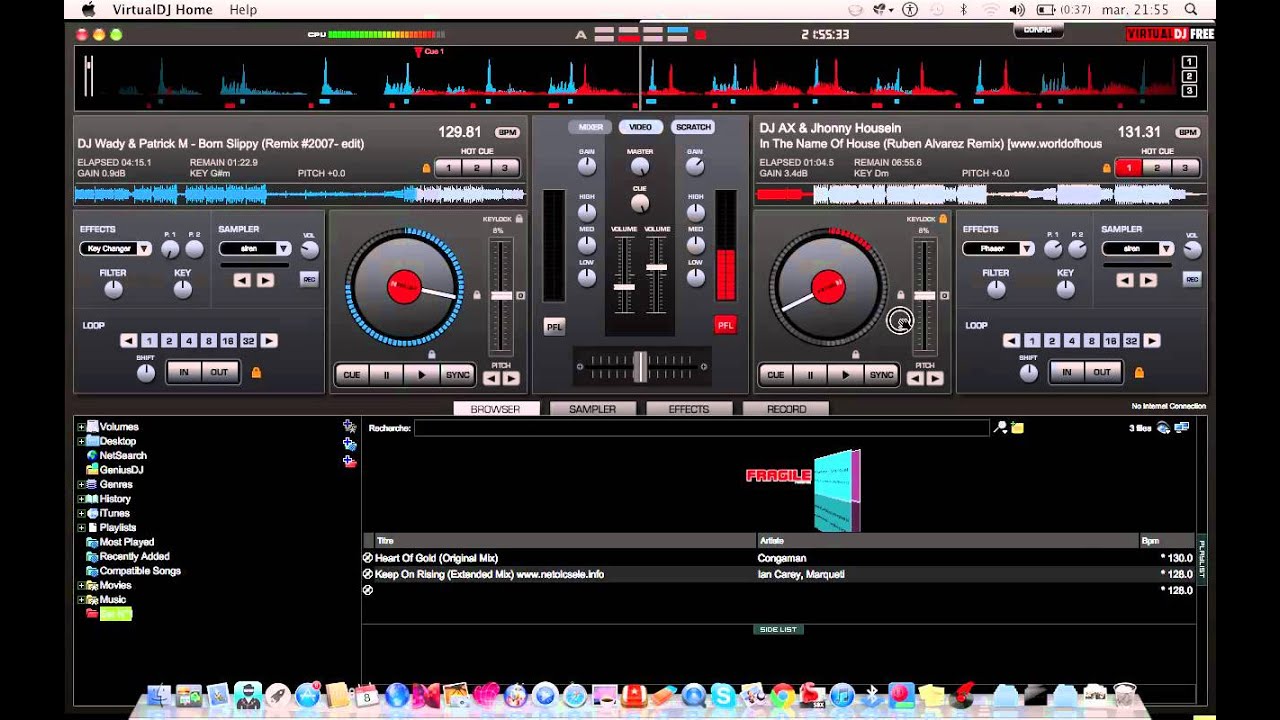Switch to the SAMPLER tab

point(592,409)
